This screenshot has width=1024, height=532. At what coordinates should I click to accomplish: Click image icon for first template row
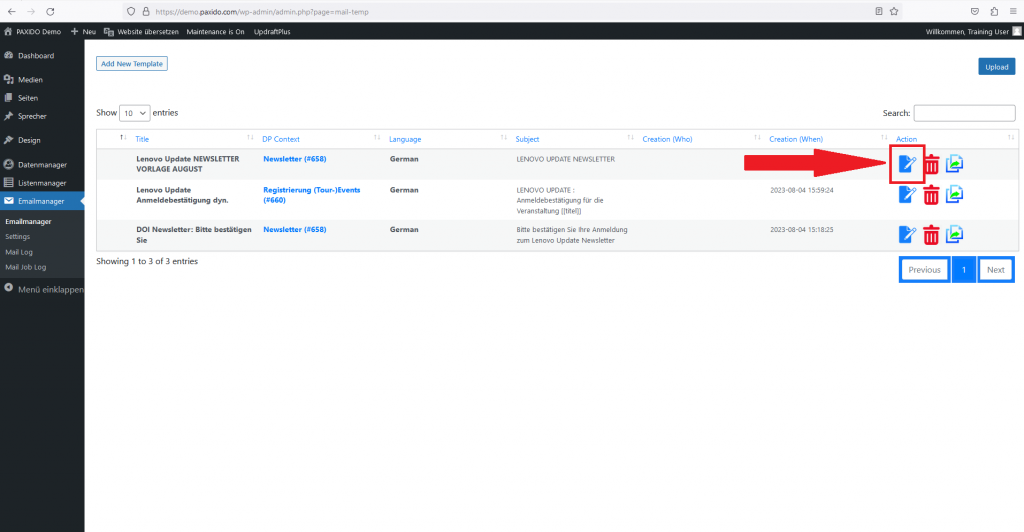(x=955, y=164)
